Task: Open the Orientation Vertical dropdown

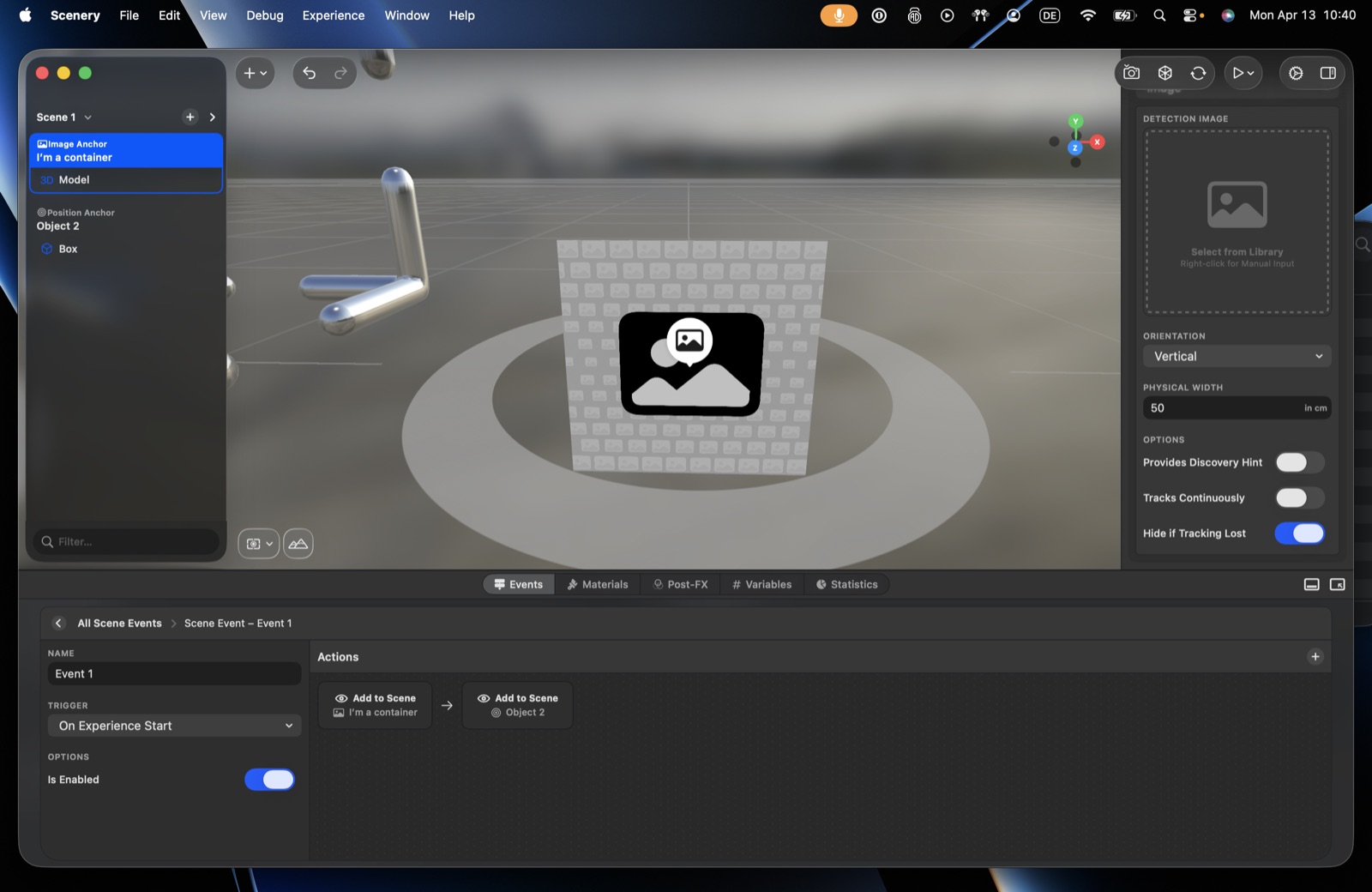Action: click(x=1237, y=357)
